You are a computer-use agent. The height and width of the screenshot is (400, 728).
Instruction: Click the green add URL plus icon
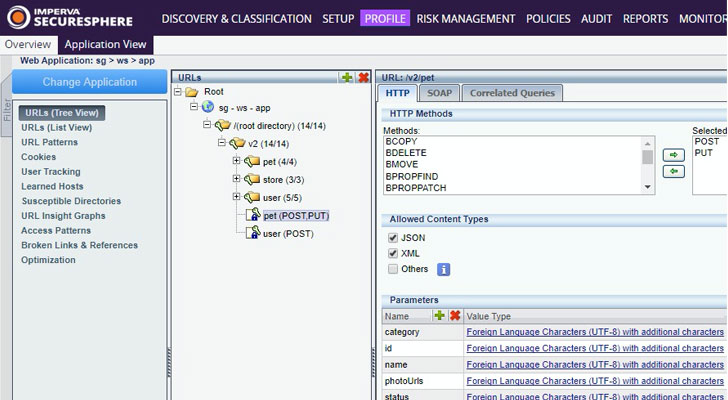tap(346, 77)
